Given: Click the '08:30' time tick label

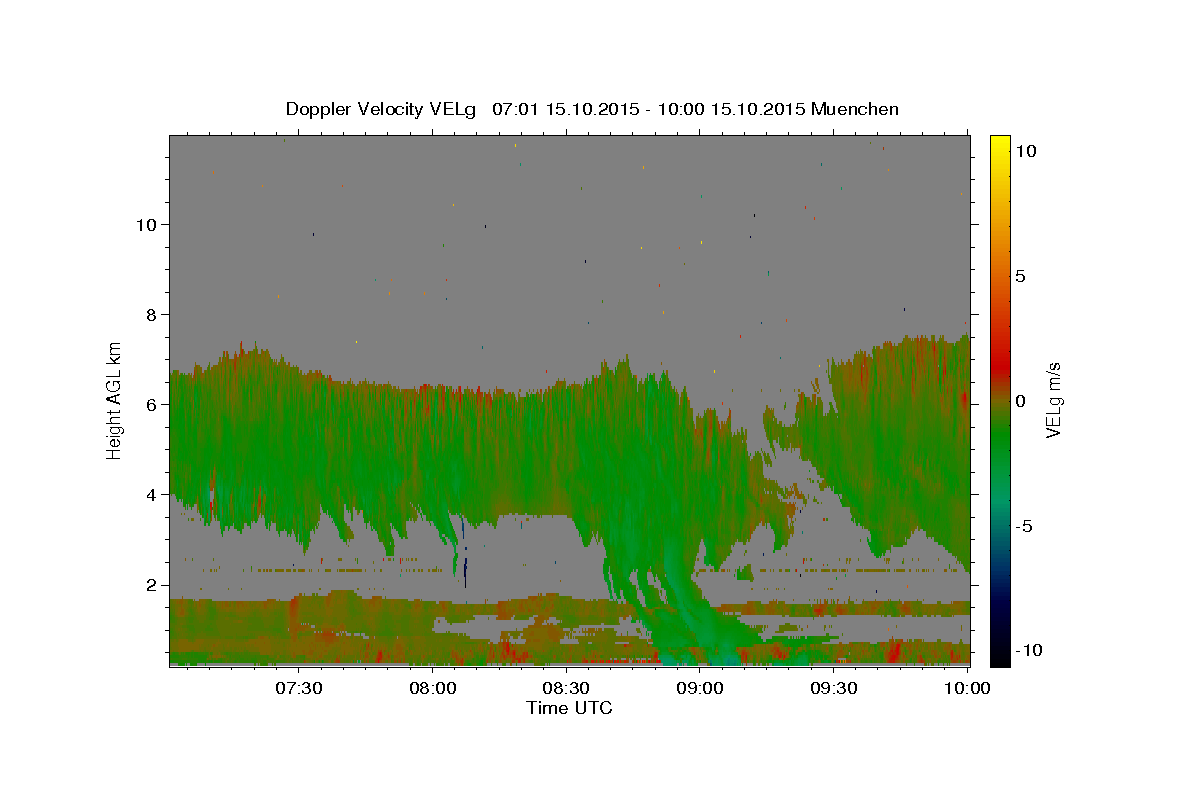Looking at the screenshot, I should click(566, 688).
